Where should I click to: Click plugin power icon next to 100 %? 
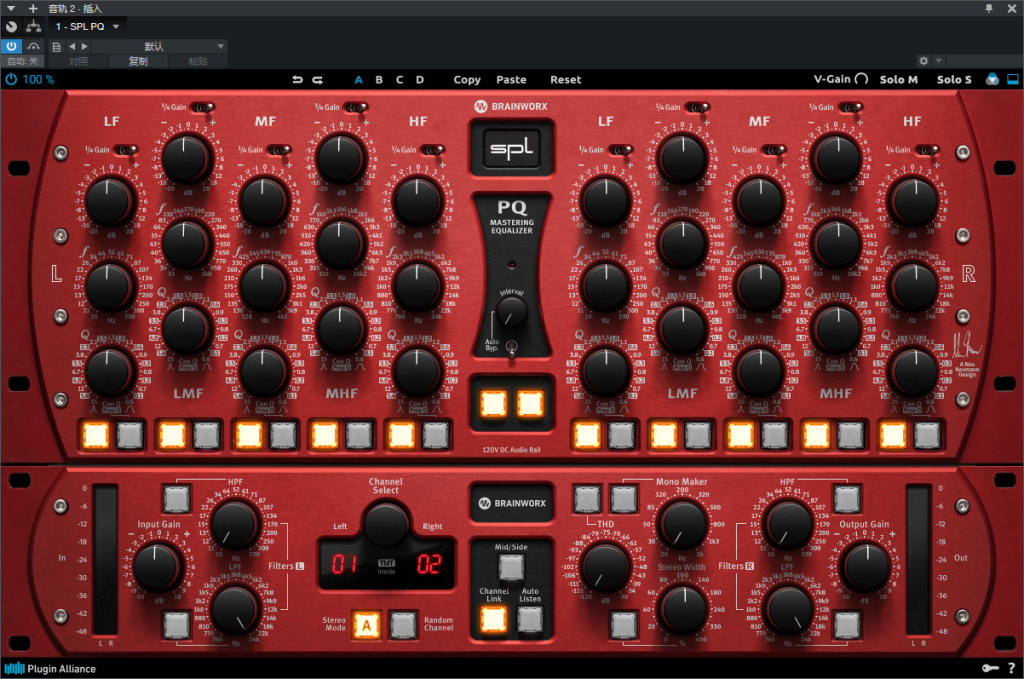pyautogui.click(x=11, y=79)
